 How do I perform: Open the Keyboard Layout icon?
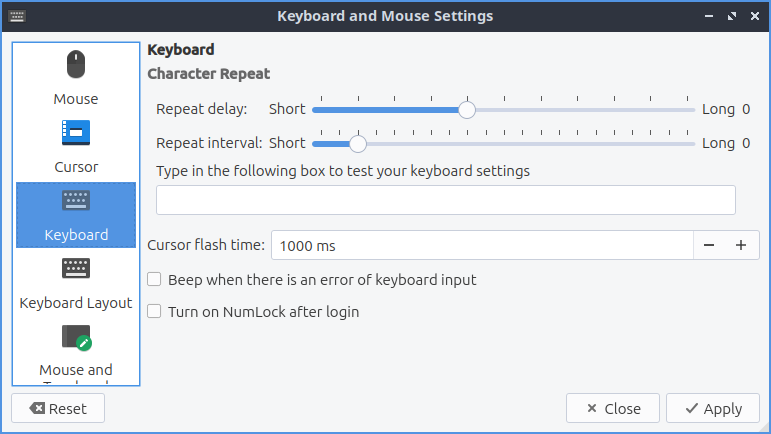pos(76,268)
